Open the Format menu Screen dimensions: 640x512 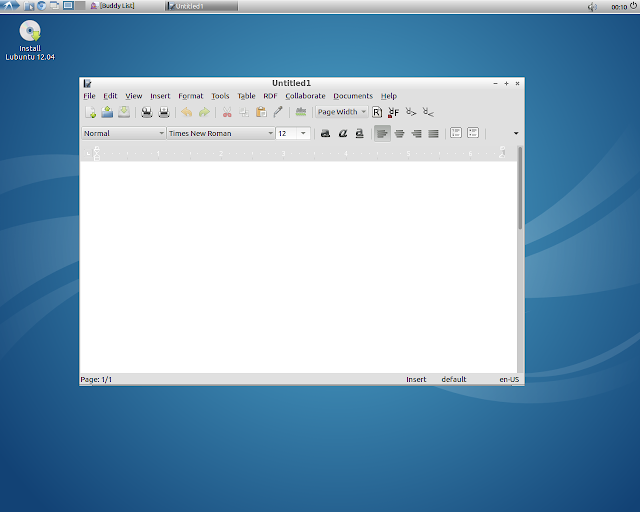tap(191, 96)
